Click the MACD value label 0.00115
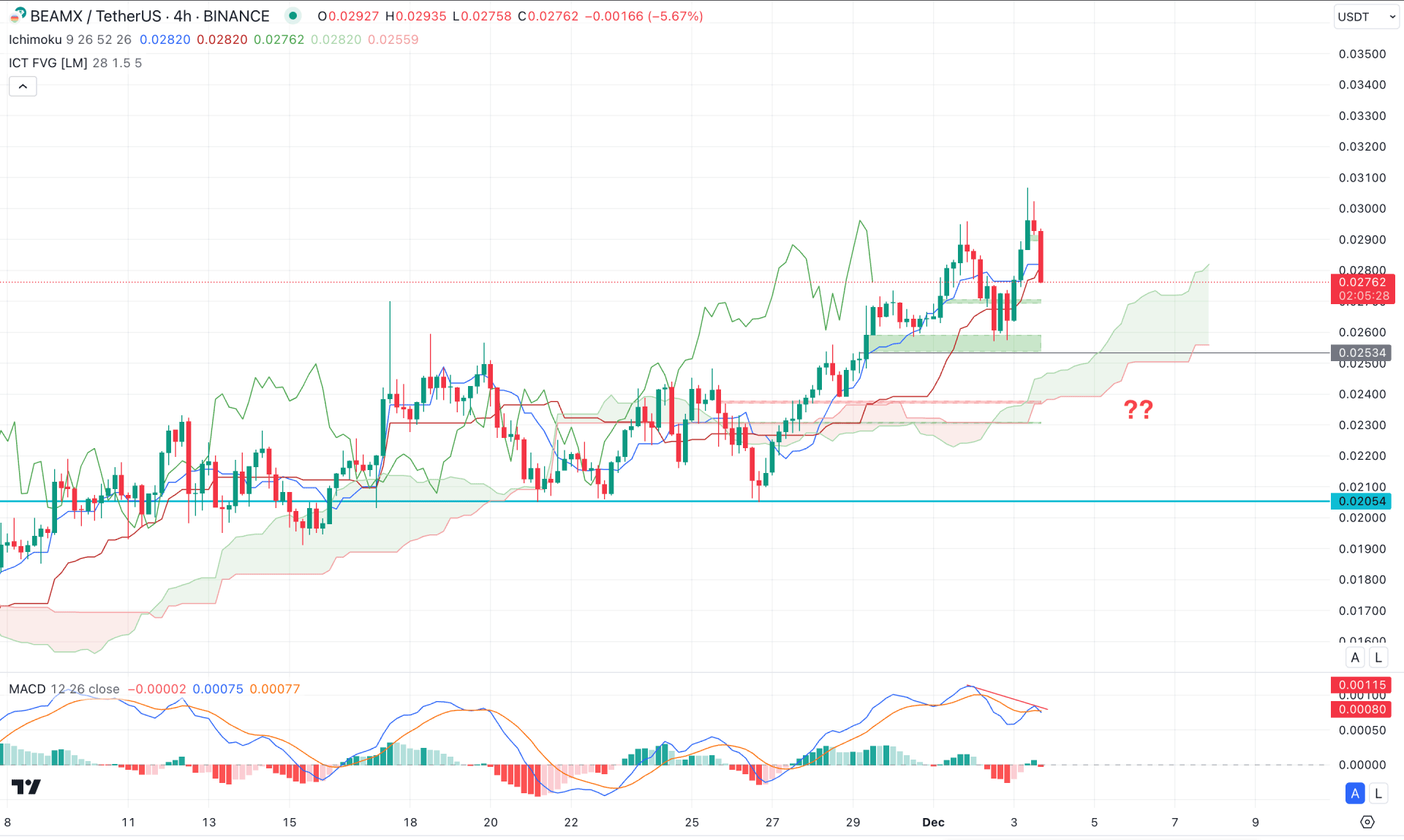The height and width of the screenshot is (840, 1404). [1361, 685]
